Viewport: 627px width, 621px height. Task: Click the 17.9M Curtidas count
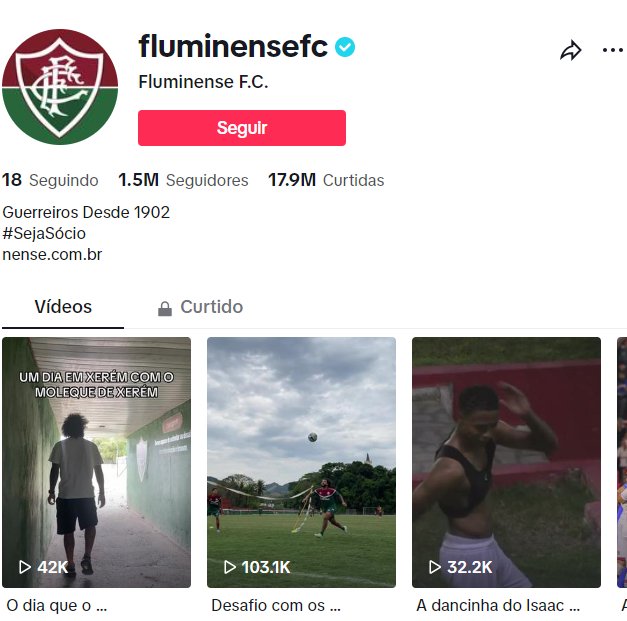pyautogui.click(x=326, y=180)
